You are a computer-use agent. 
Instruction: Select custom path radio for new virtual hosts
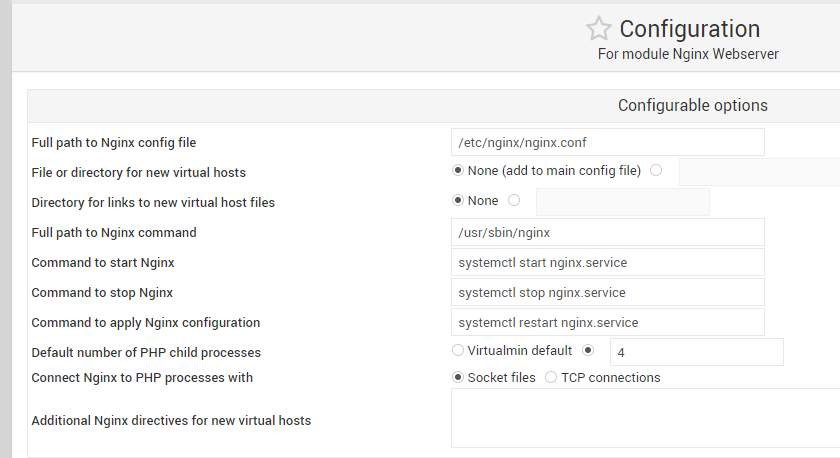(656, 171)
